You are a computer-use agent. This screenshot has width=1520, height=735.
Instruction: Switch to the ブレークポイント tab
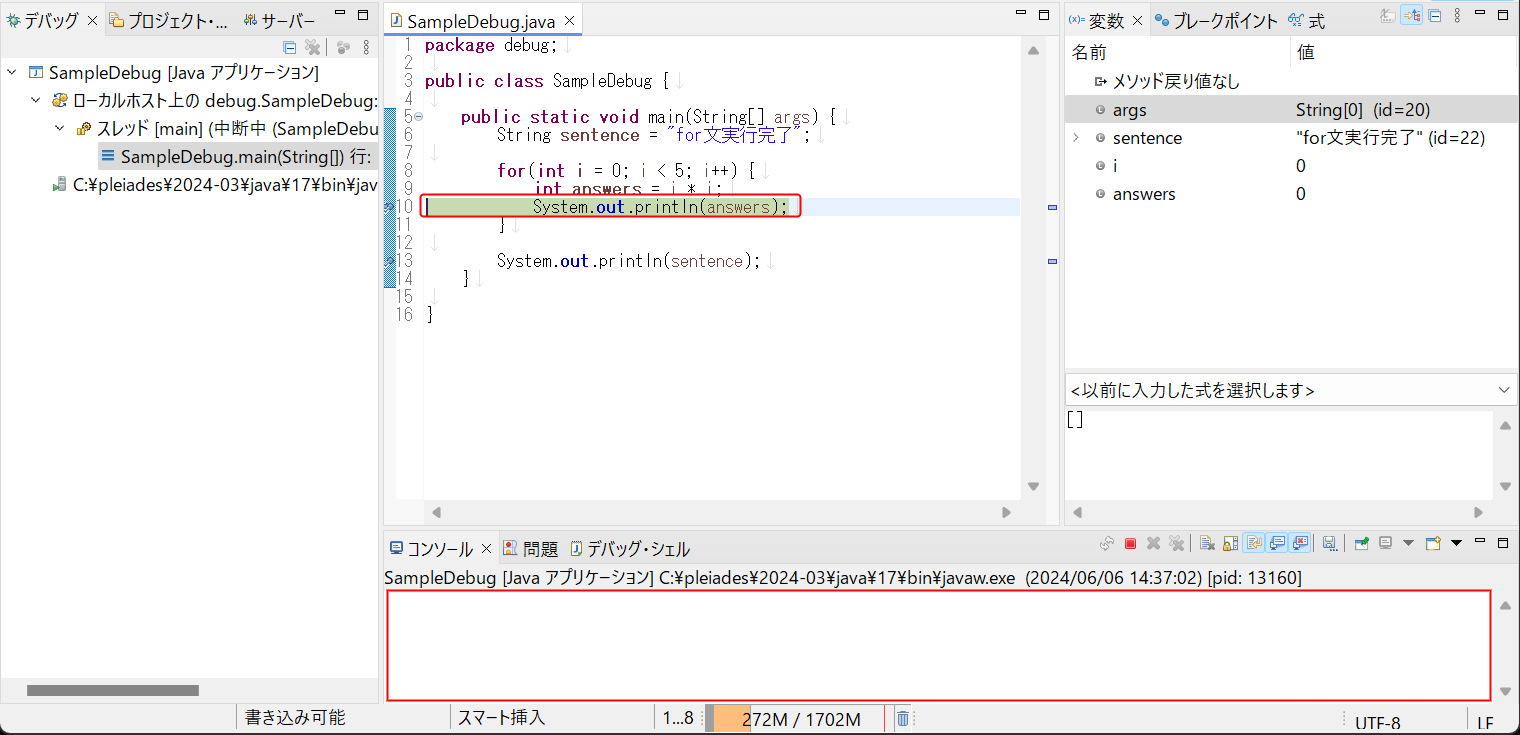pos(1216,20)
